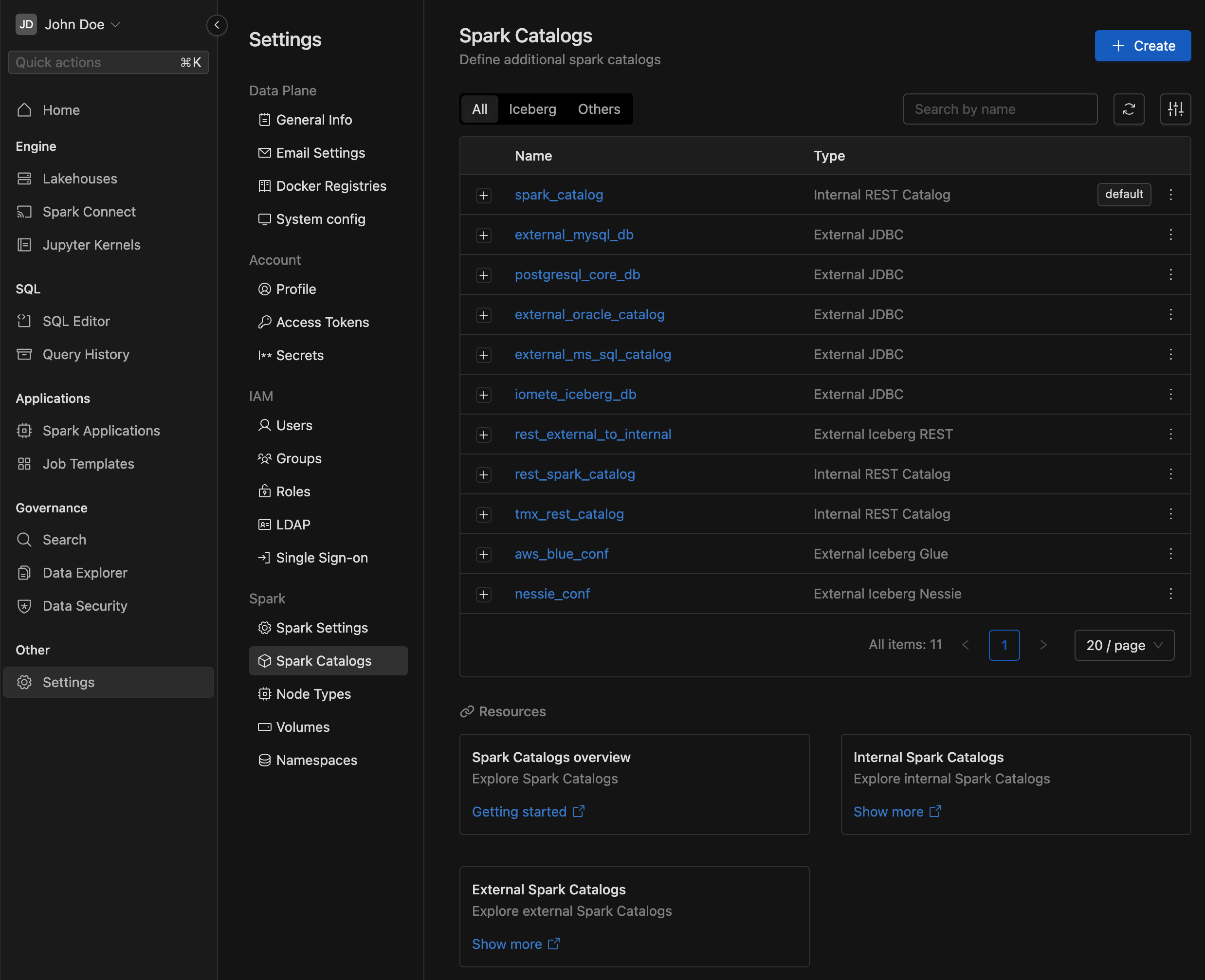Click the Spark Catalogs sidebar icon
The height and width of the screenshot is (980, 1205).
pyautogui.click(x=263, y=660)
